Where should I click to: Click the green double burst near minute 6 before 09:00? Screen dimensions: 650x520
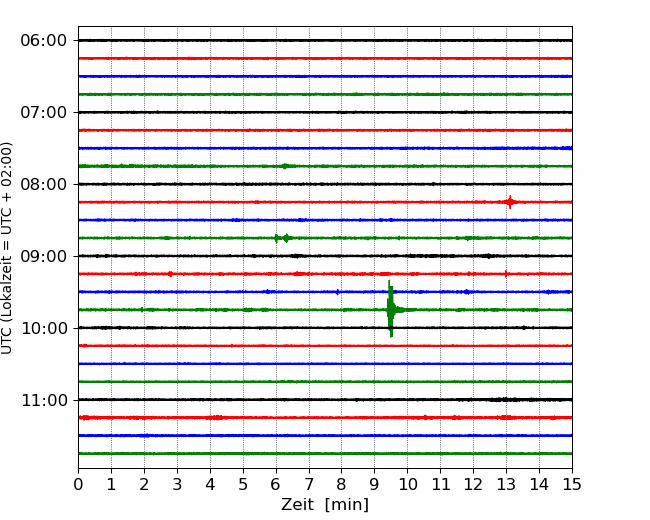[282, 238]
